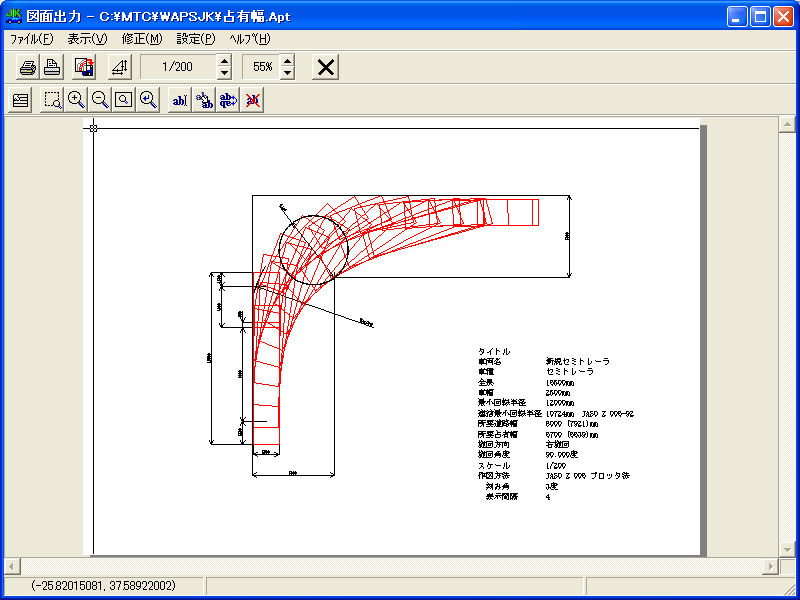Click the print icon in the toolbar
This screenshot has height=600, width=800.
(x=28, y=68)
